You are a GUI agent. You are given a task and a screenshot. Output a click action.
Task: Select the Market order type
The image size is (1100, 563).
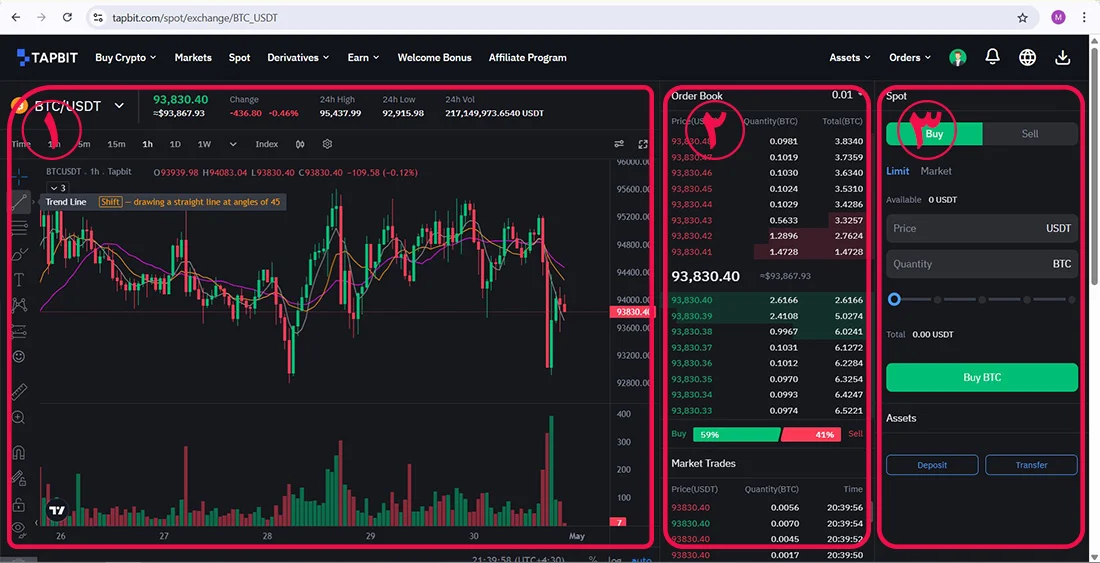click(x=936, y=171)
